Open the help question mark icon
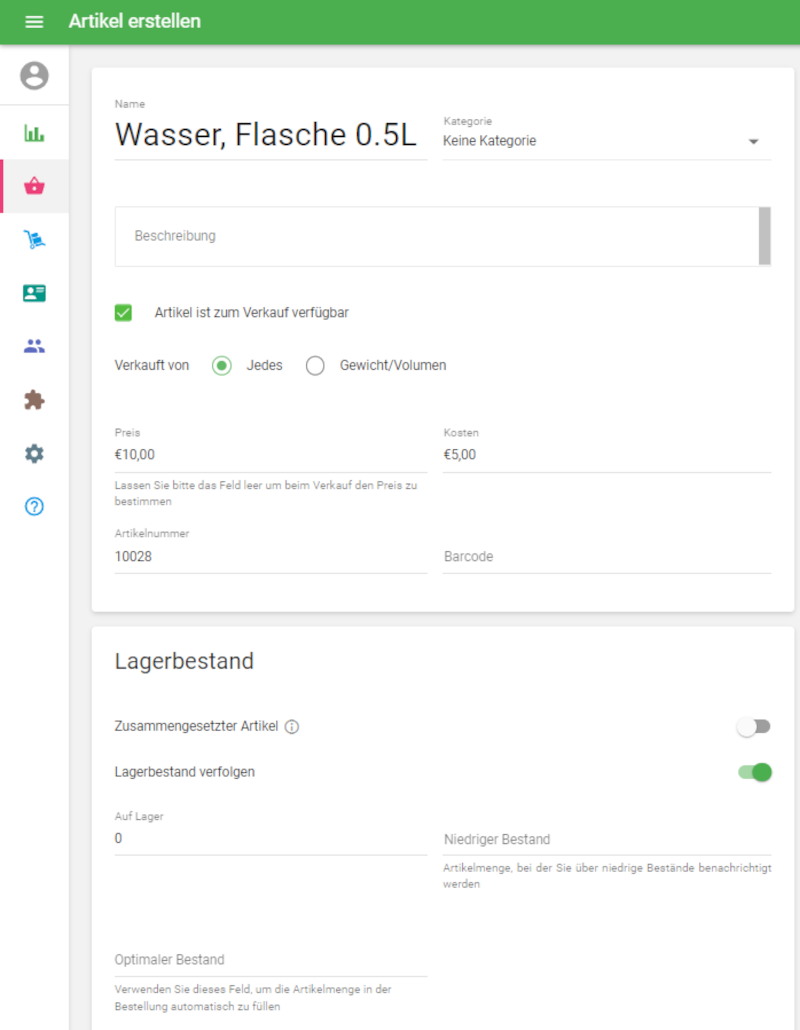 [x=34, y=506]
